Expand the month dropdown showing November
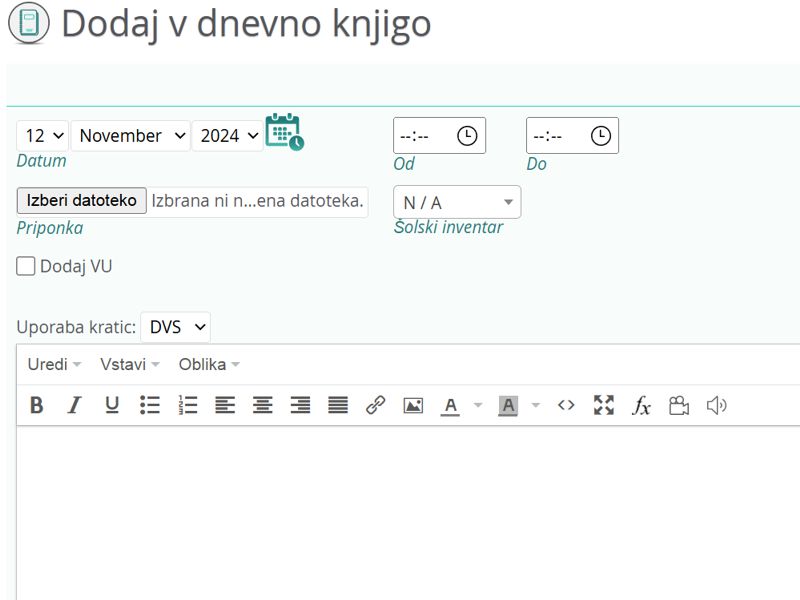 tap(130, 136)
